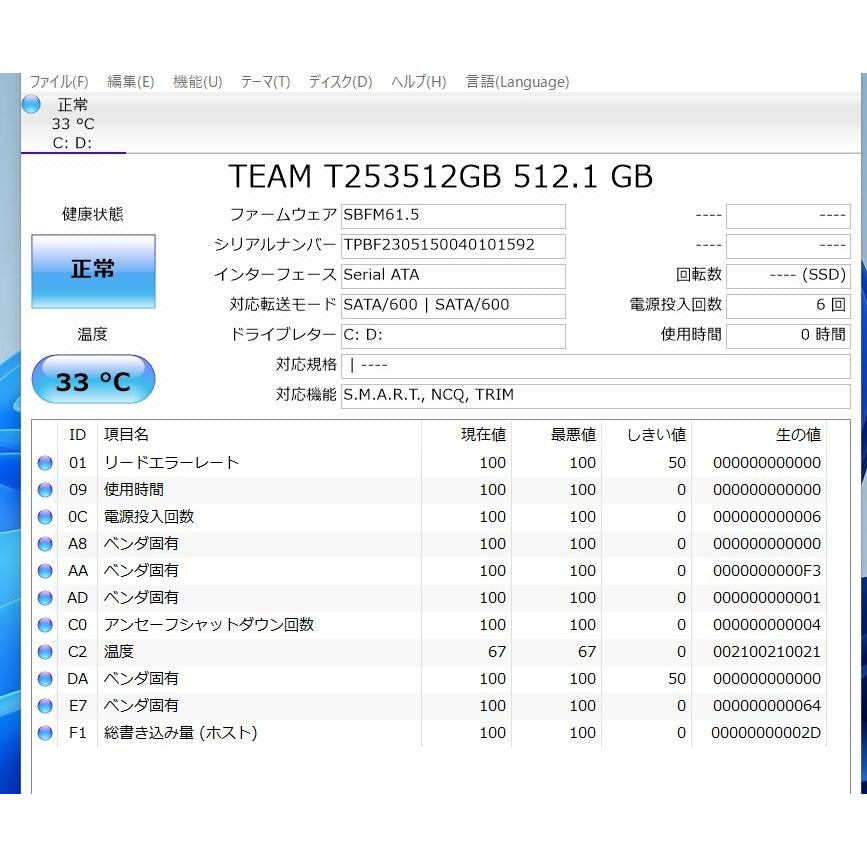Open the テーマ(T) menu
Viewport: 867px width, 867px height.
coord(264,82)
